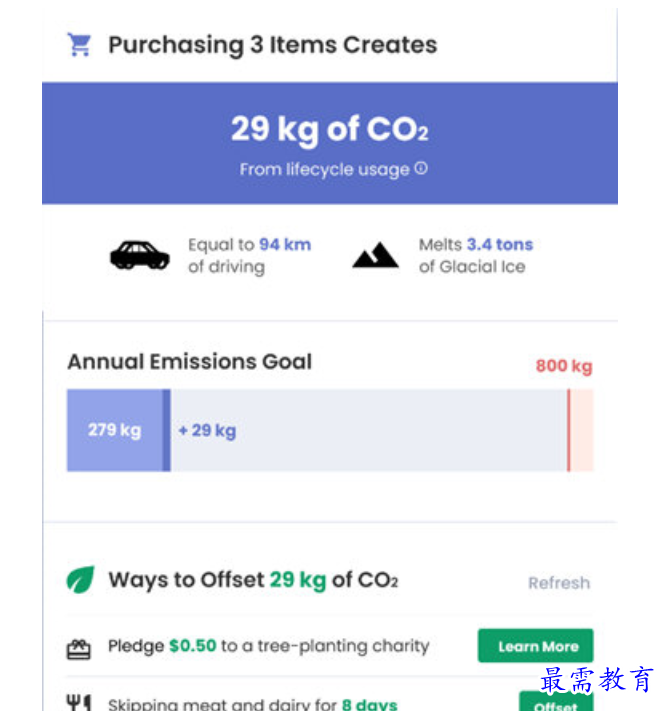Click the Offset button for skipping meat
Screen dimensions: 662x711
pos(556,701)
